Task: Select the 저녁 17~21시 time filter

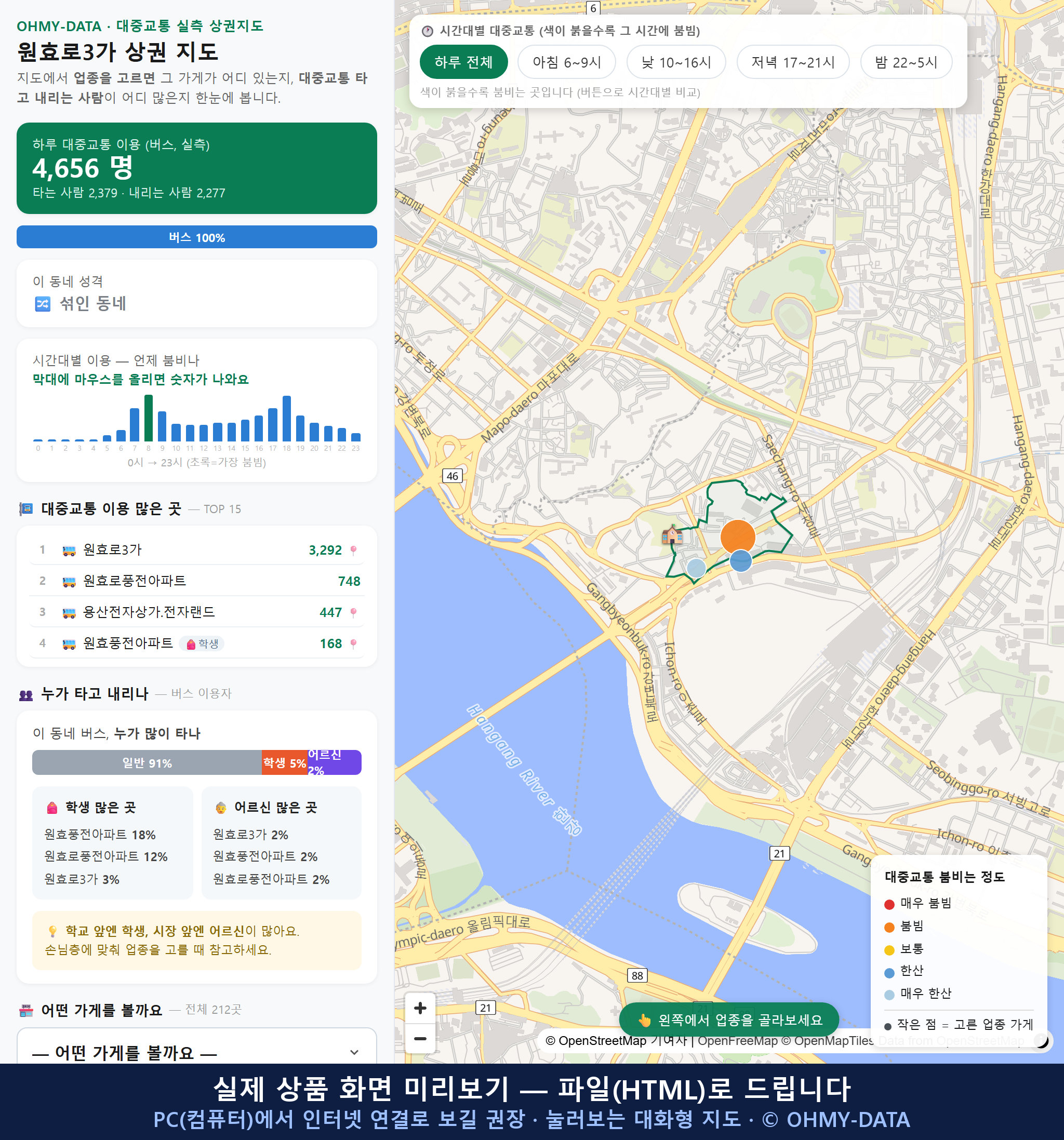Action: (793, 62)
